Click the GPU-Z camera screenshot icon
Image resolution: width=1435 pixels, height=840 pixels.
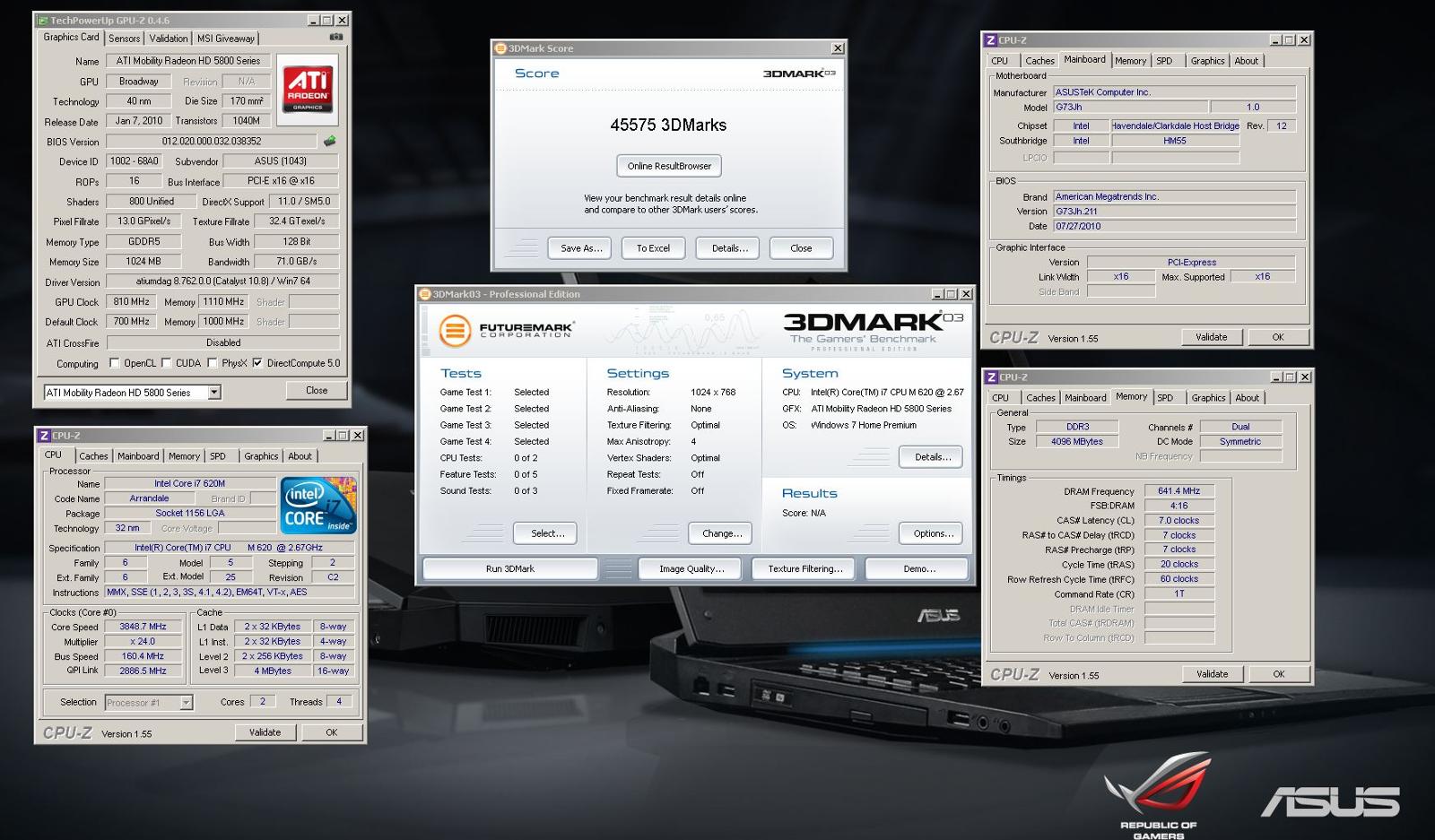[x=335, y=37]
